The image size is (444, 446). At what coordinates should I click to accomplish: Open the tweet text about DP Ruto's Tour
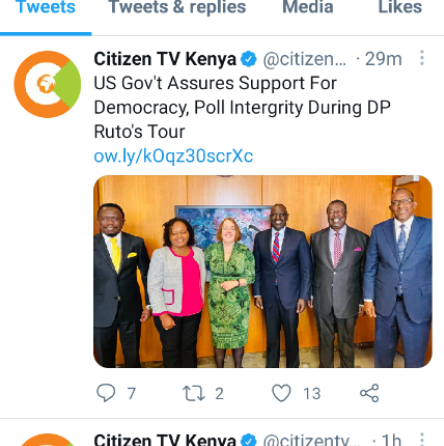(242, 107)
